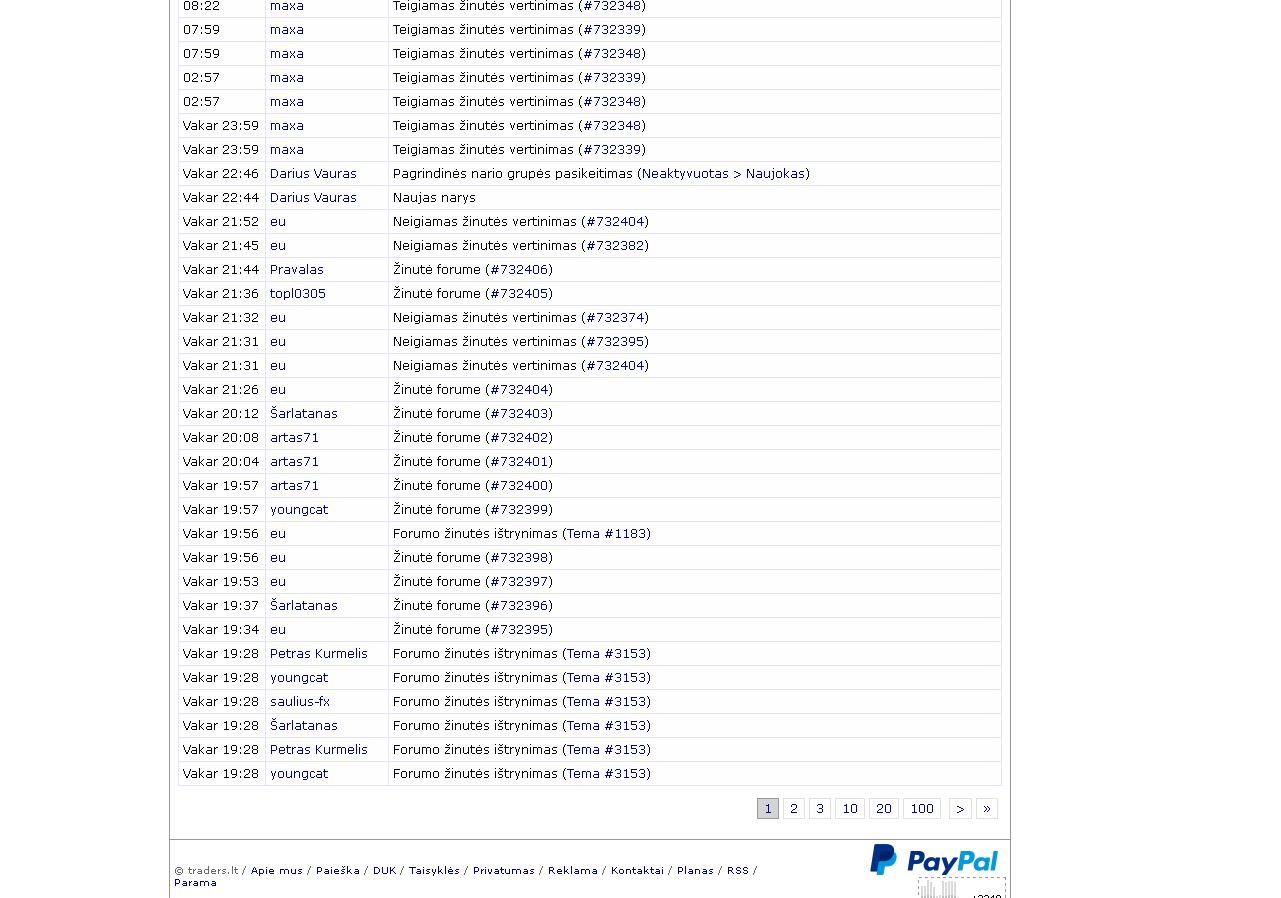Open Pravalas user profile

[297, 270]
